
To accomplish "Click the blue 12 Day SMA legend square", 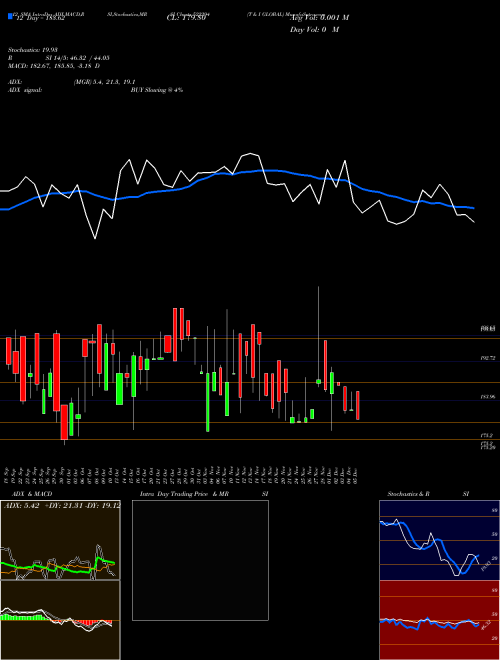I will pos(10,16).
